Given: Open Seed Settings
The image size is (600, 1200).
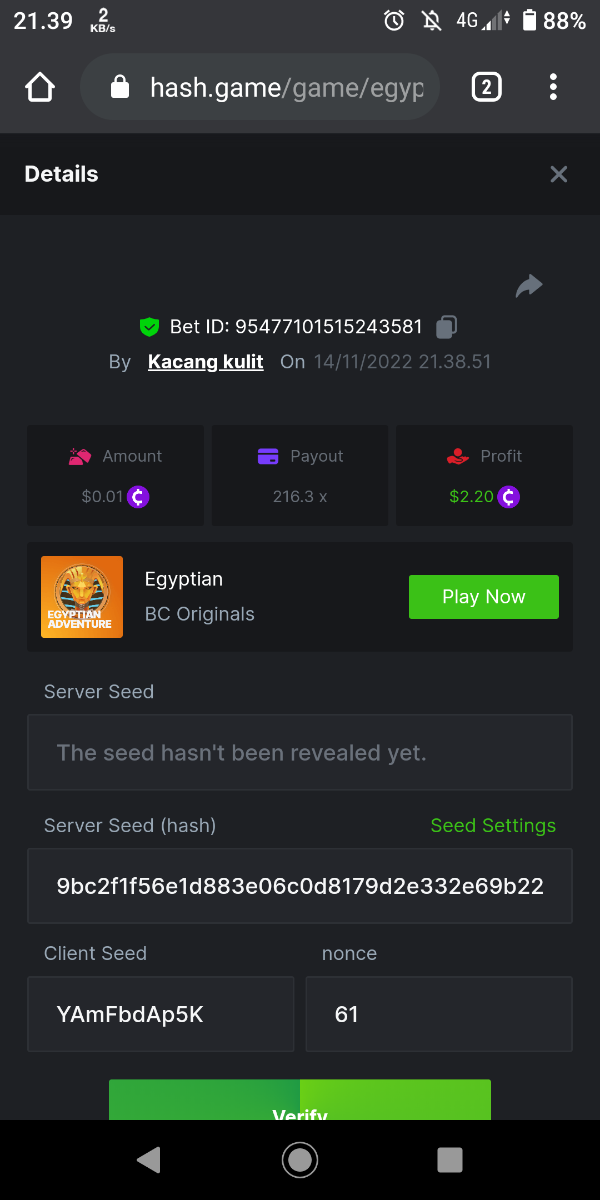Looking at the screenshot, I should (492, 825).
